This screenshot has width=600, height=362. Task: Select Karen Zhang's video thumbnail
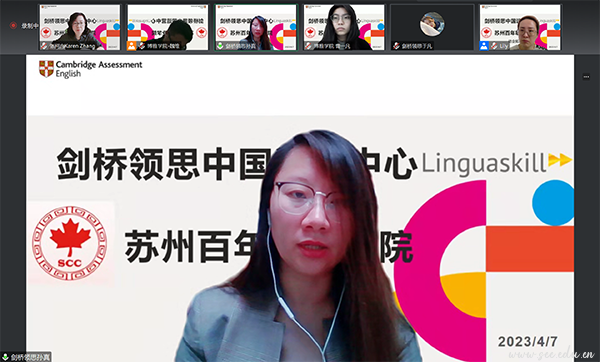click(x=80, y=27)
